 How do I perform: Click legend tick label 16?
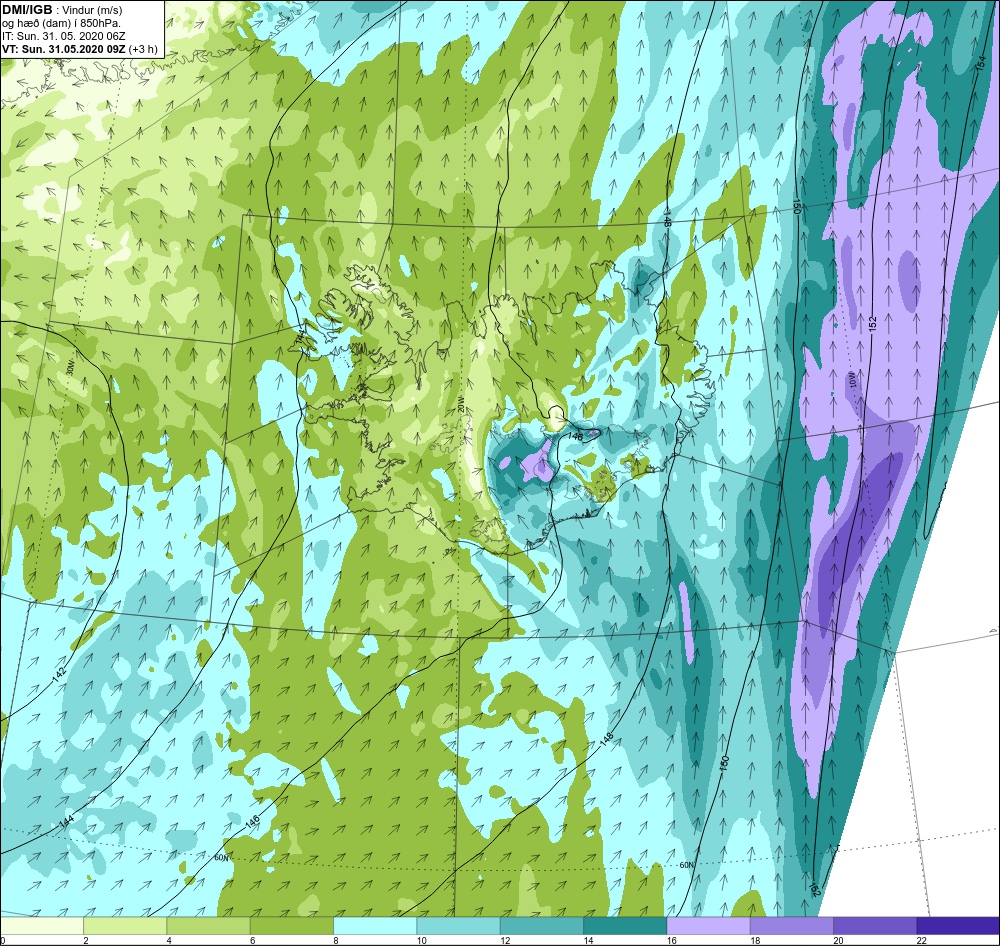(671, 940)
